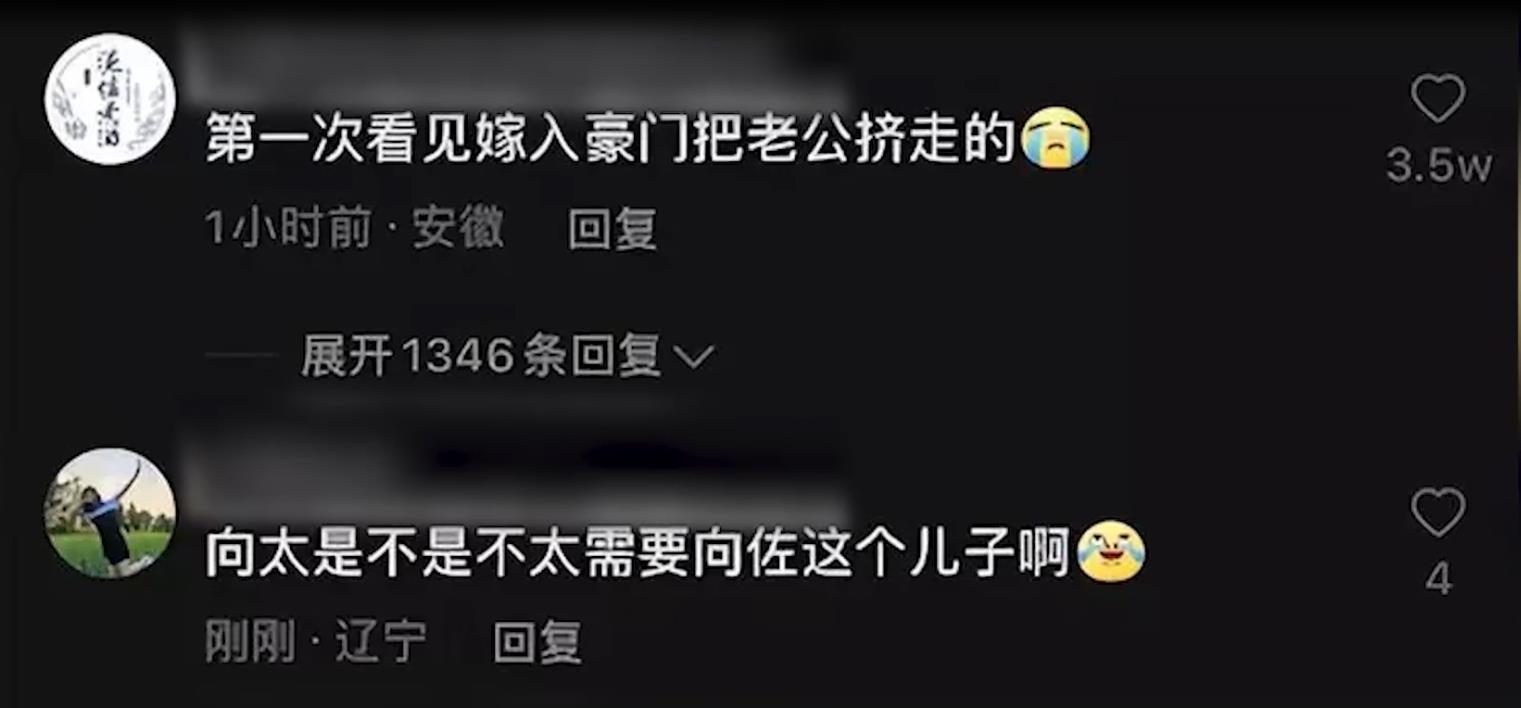Image resolution: width=1521 pixels, height=708 pixels.
Task: Click the like count showing 4
Action: pyautogui.click(x=1438, y=580)
